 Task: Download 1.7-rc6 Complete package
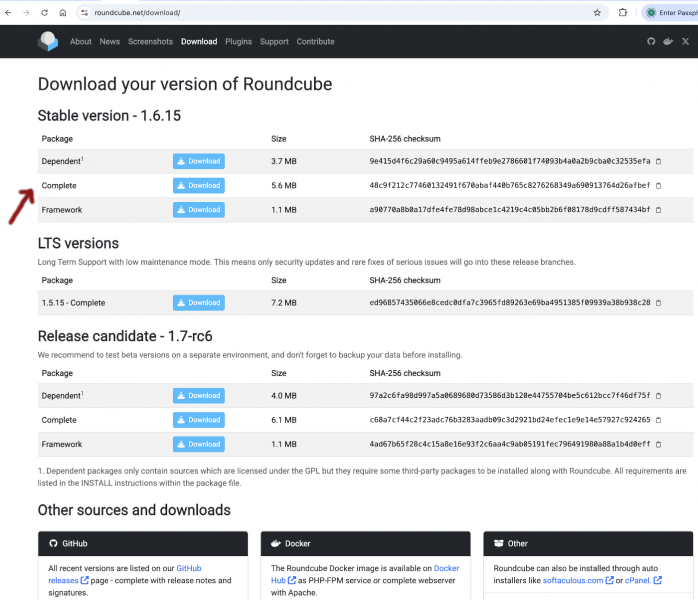pyautogui.click(x=199, y=420)
